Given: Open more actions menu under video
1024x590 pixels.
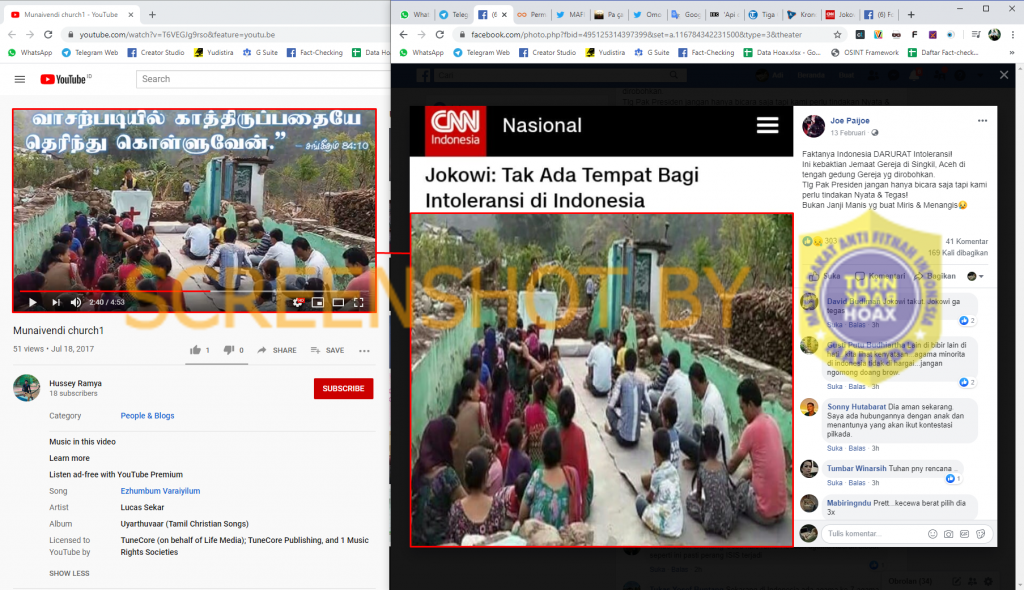Looking at the screenshot, I should click(364, 351).
